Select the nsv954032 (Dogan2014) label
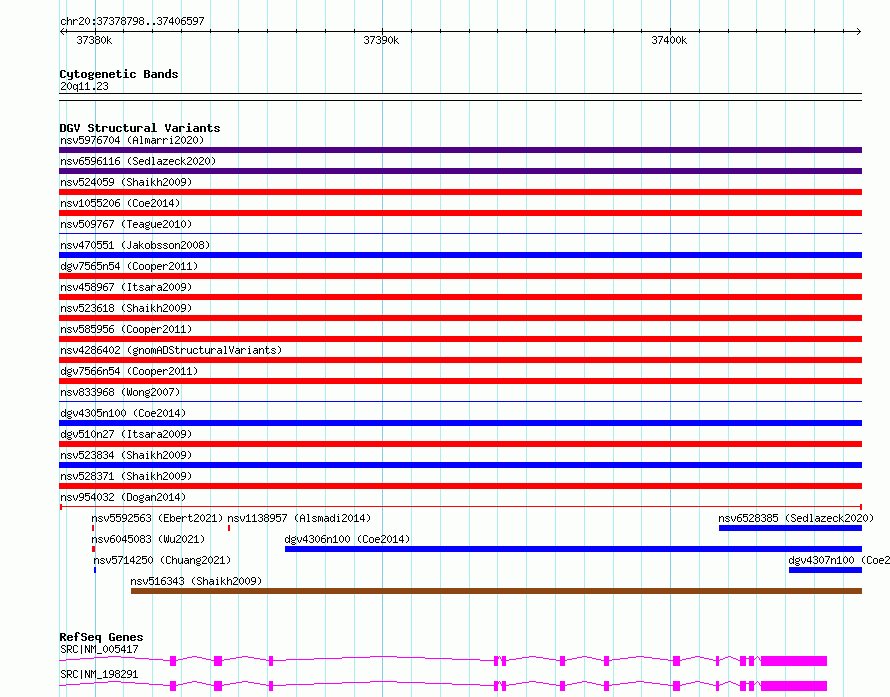This screenshot has height=697, width=890. coord(123,497)
